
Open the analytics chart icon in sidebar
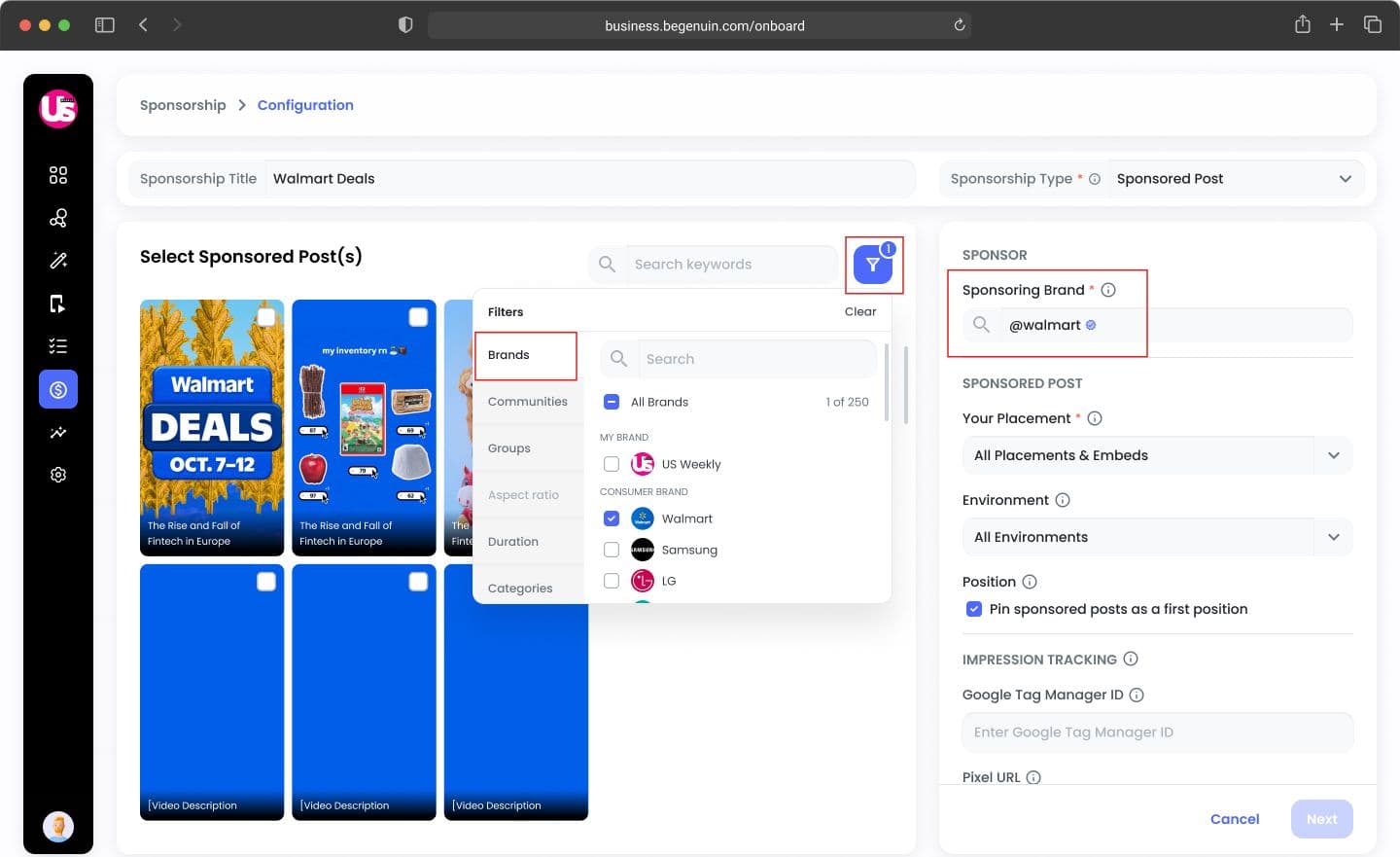pyautogui.click(x=58, y=432)
